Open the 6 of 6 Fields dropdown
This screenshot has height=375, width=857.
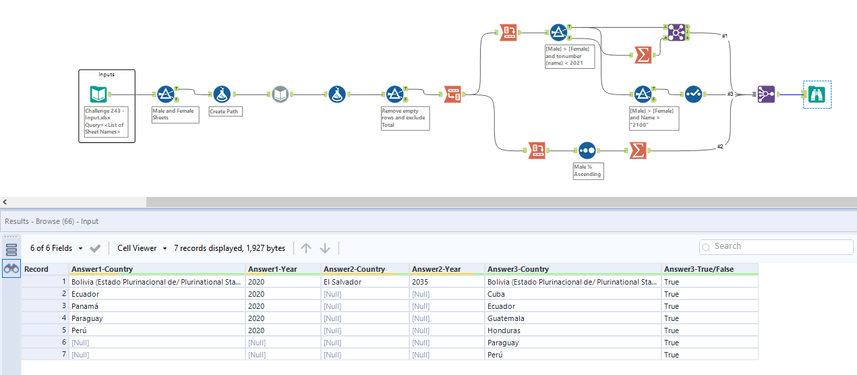56,248
